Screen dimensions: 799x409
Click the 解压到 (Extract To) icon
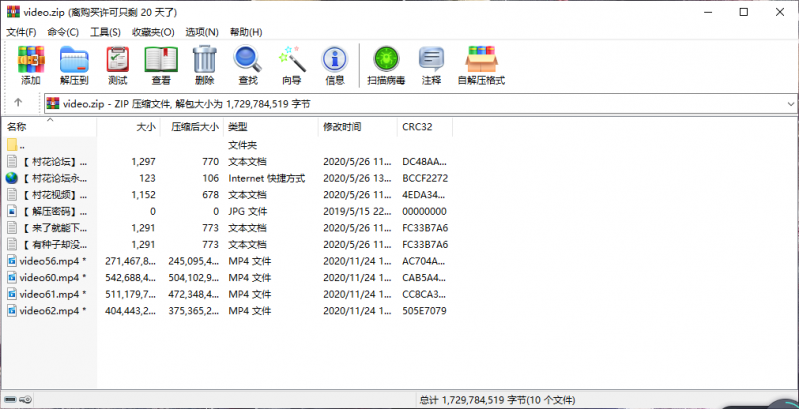(74, 64)
